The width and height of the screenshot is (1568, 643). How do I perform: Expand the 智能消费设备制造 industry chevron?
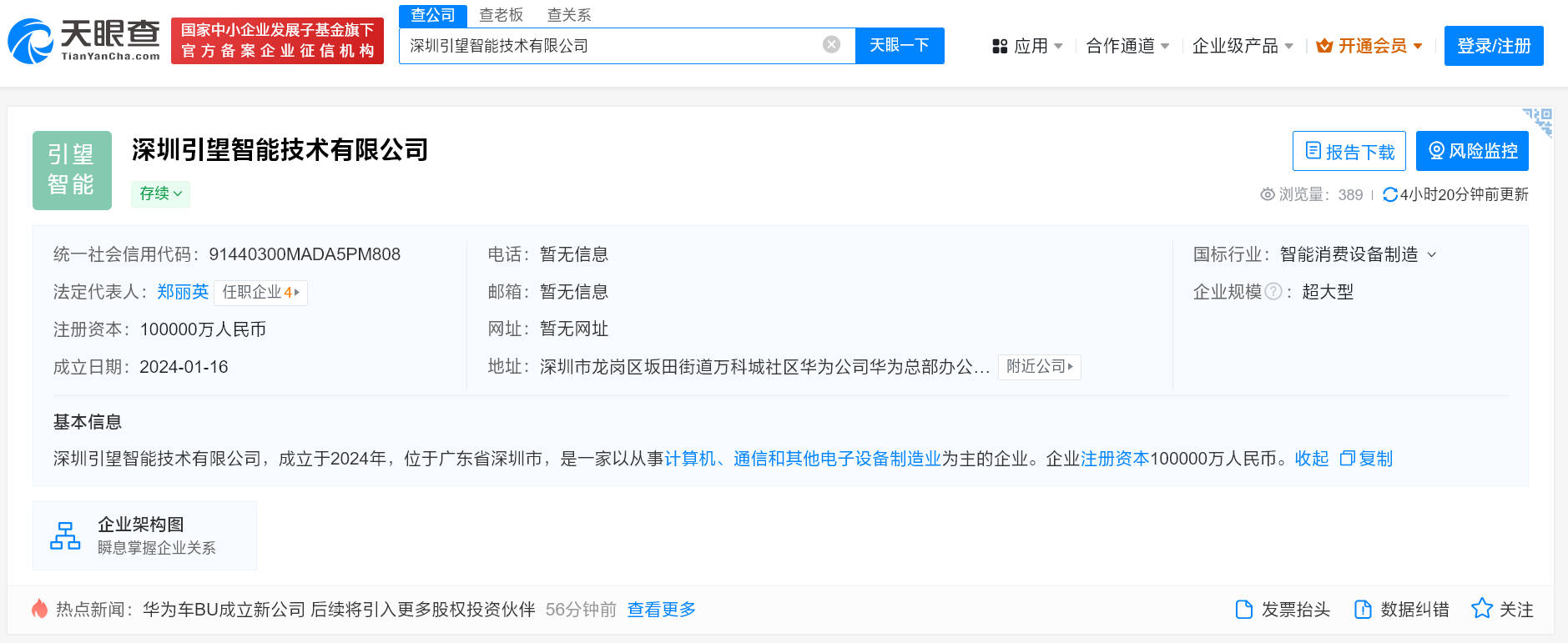click(x=1432, y=254)
